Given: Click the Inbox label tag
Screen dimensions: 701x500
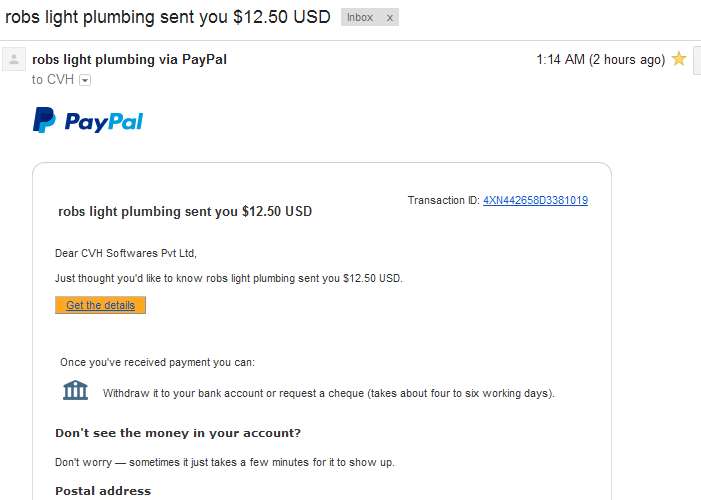Looking at the screenshot, I should pyautogui.click(x=360, y=17).
